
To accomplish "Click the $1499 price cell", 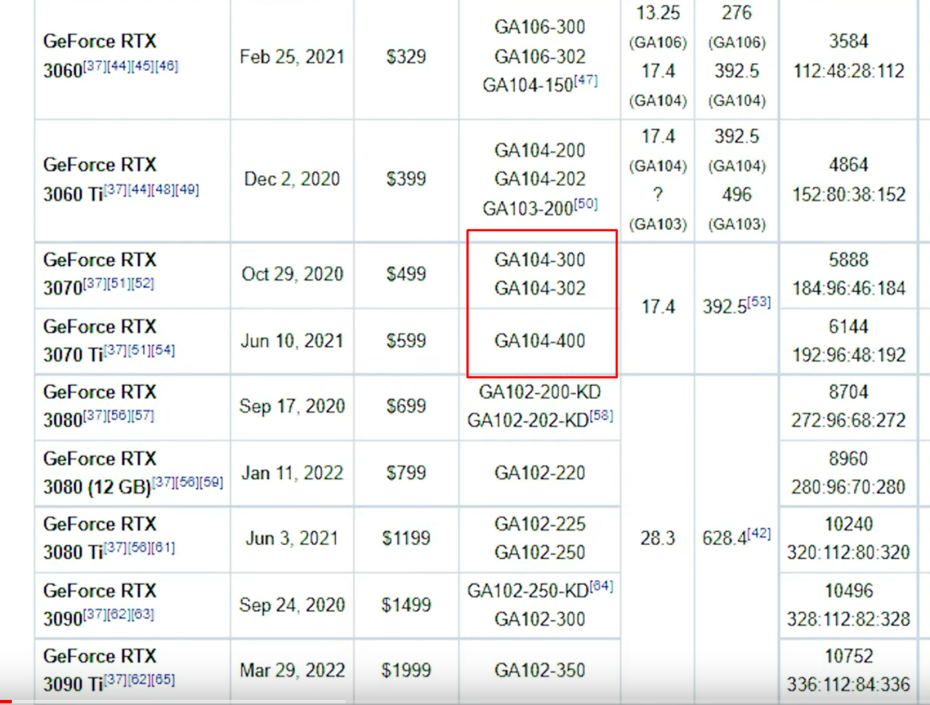I will 406,605.
